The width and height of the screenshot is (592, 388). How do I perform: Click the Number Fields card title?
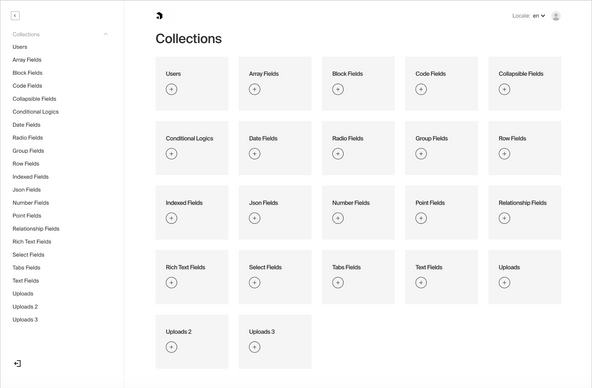point(351,203)
